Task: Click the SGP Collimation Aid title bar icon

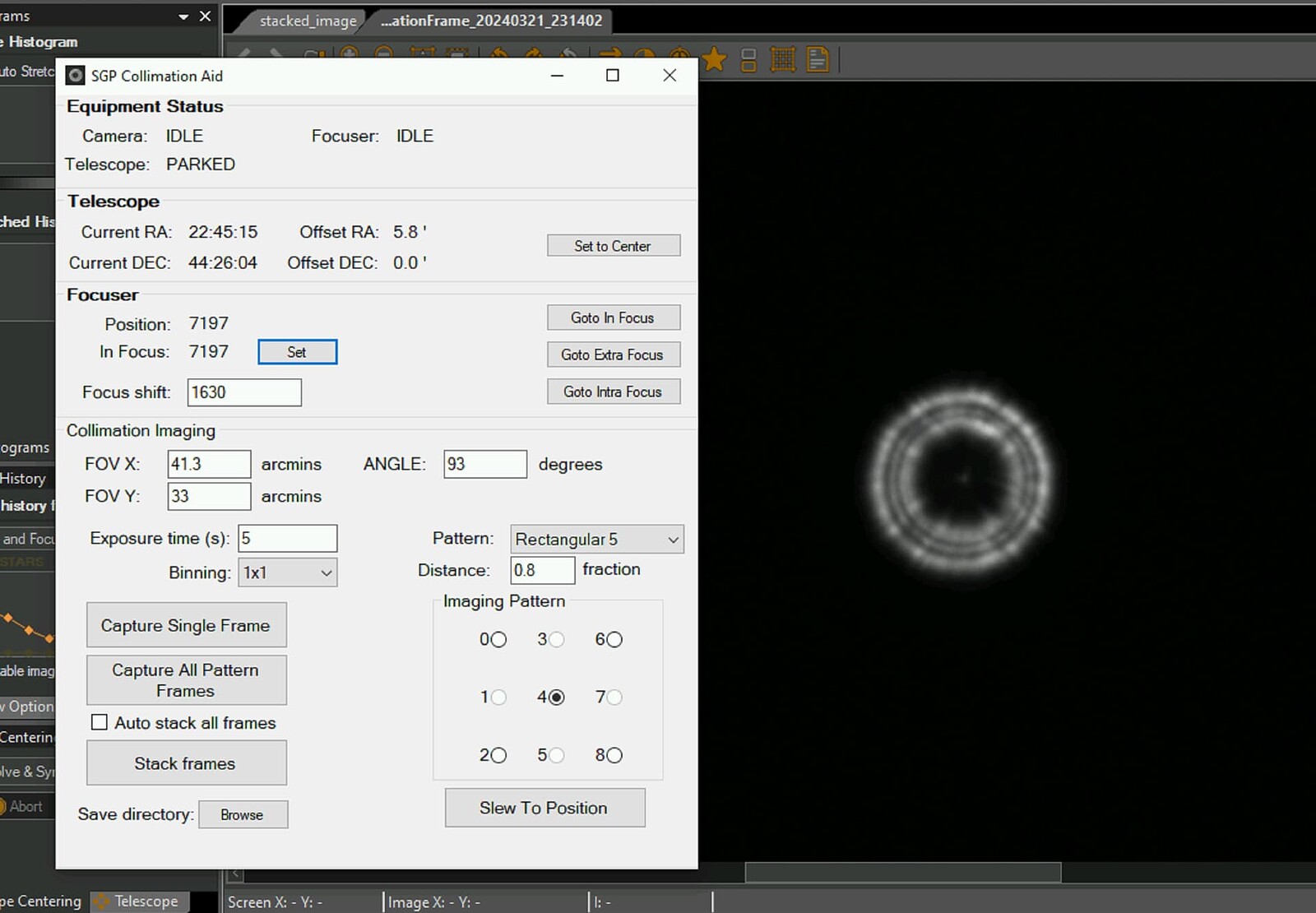Action: (76, 75)
